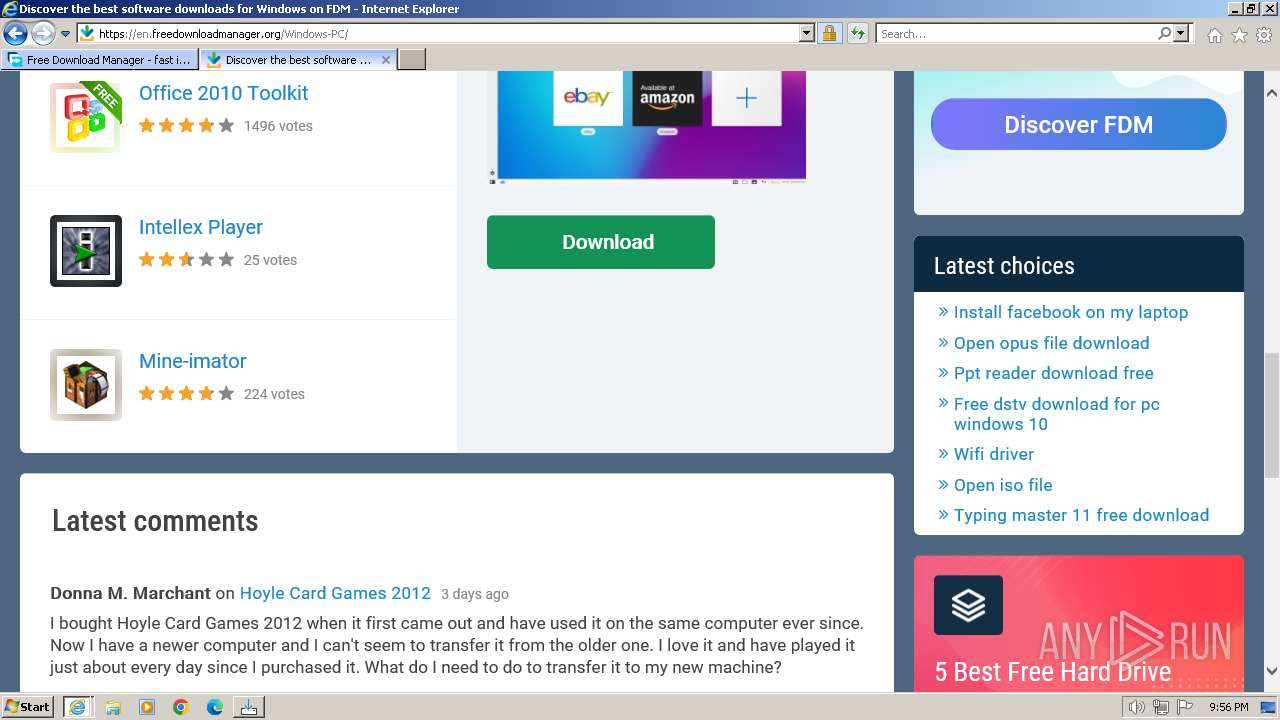Open the download manager taskbar icon
This screenshot has width=1280, height=720.
(249, 707)
